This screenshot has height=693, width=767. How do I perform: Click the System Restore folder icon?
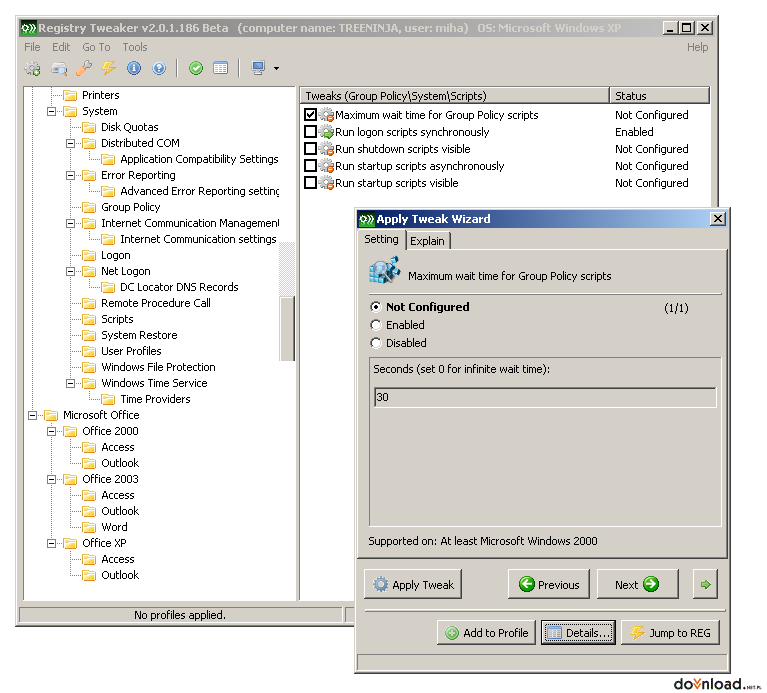[89, 335]
